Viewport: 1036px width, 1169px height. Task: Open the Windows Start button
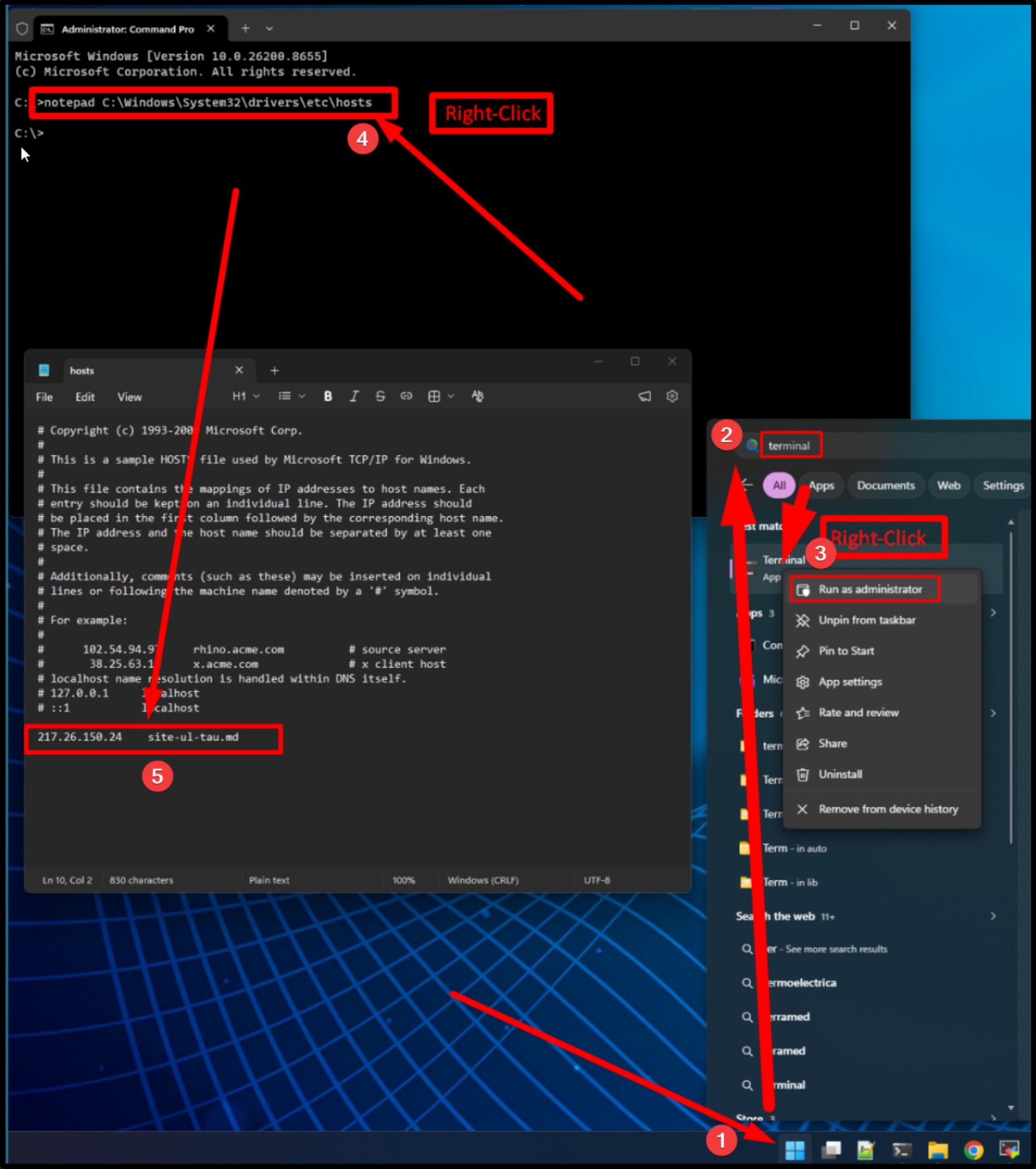[795, 1149]
